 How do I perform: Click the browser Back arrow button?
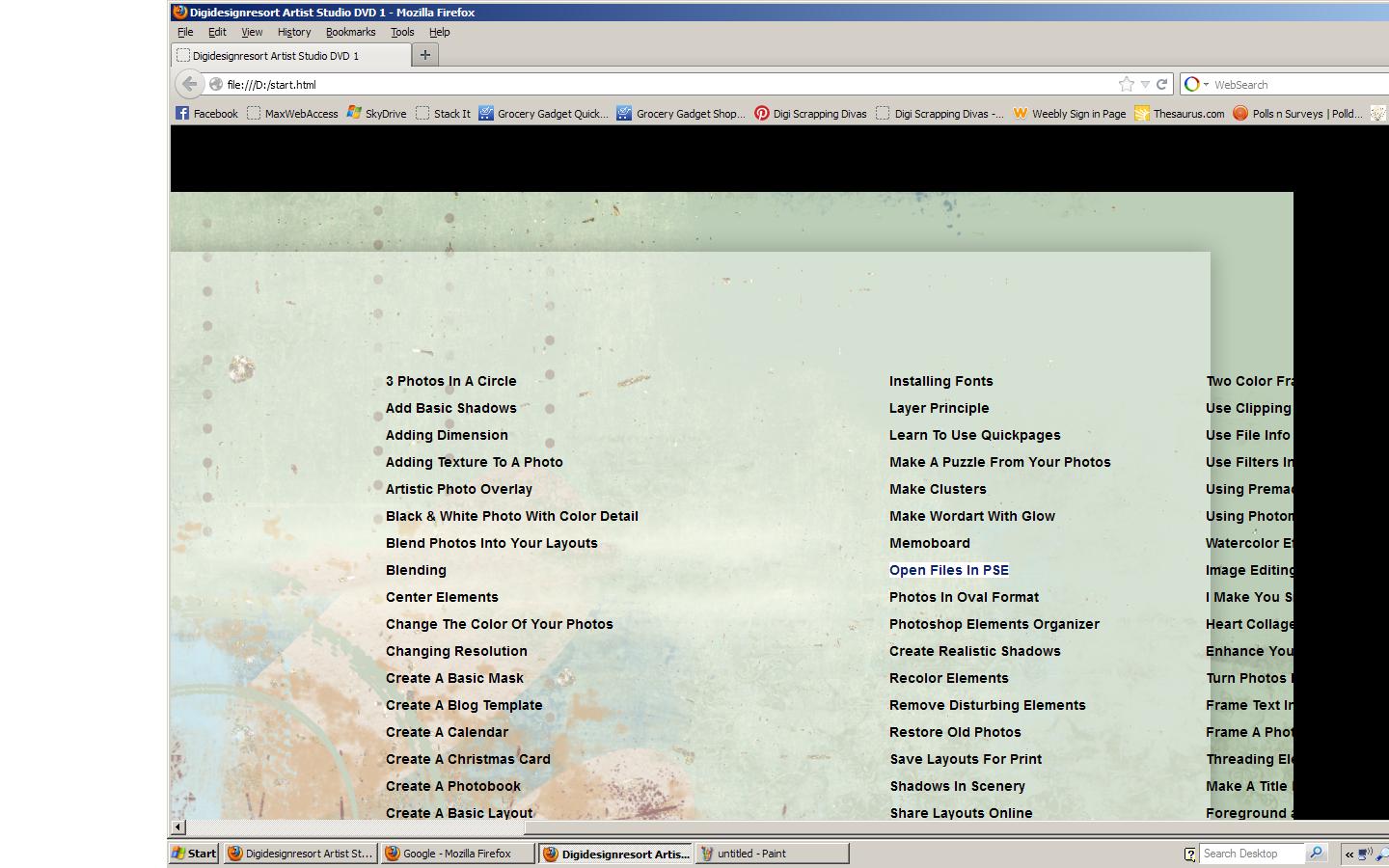190,84
